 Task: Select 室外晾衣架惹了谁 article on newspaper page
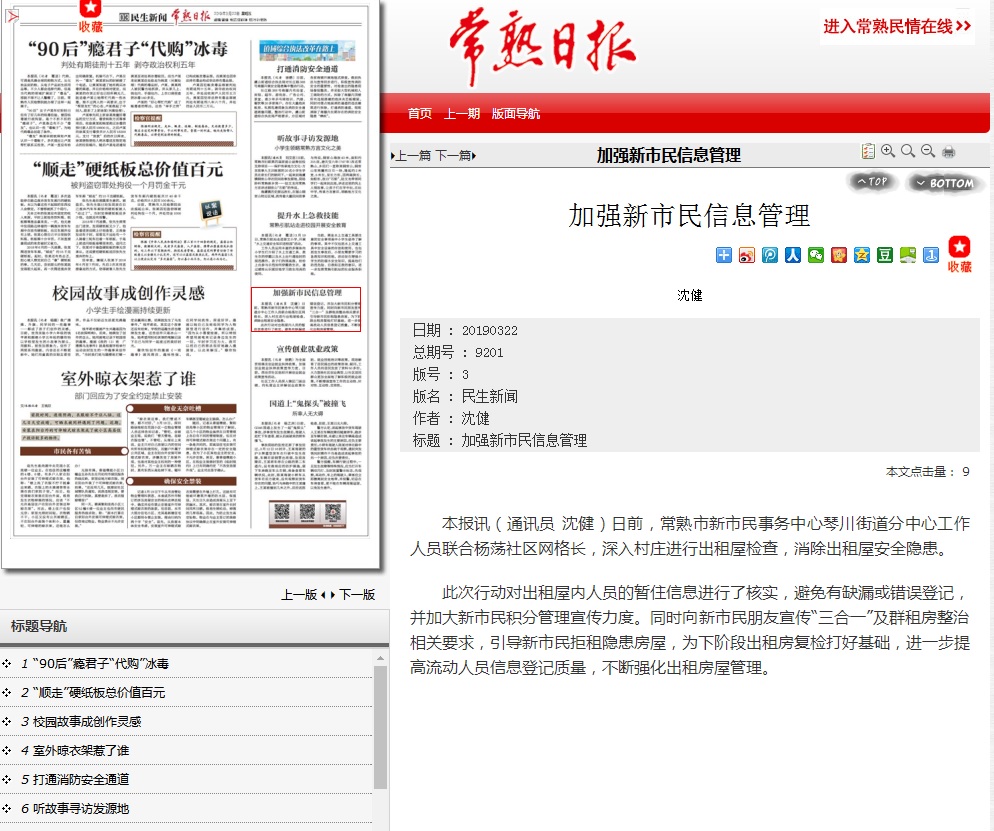click(x=129, y=449)
